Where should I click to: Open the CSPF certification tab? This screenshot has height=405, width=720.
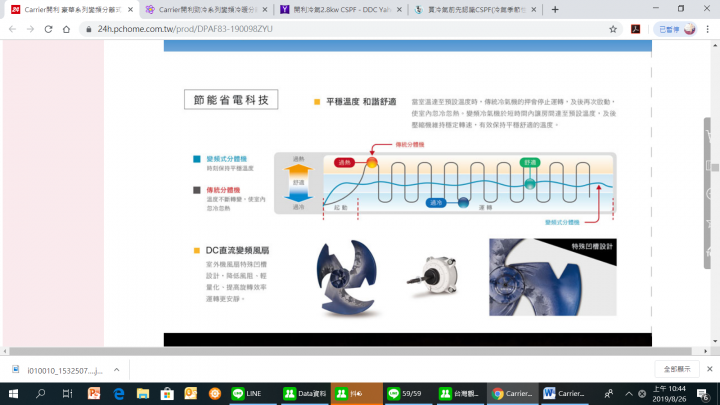tap(476, 9)
